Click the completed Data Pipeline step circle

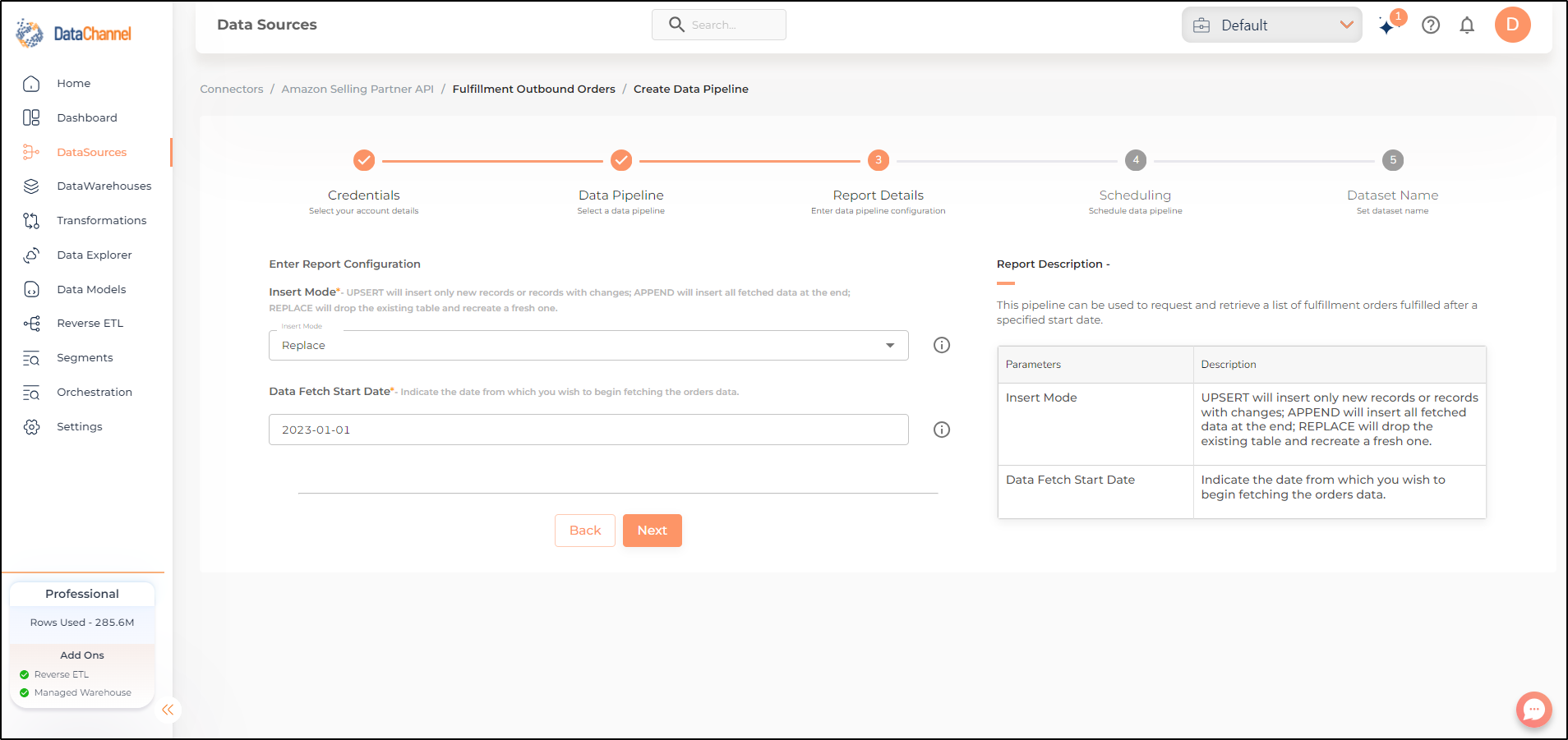click(621, 160)
